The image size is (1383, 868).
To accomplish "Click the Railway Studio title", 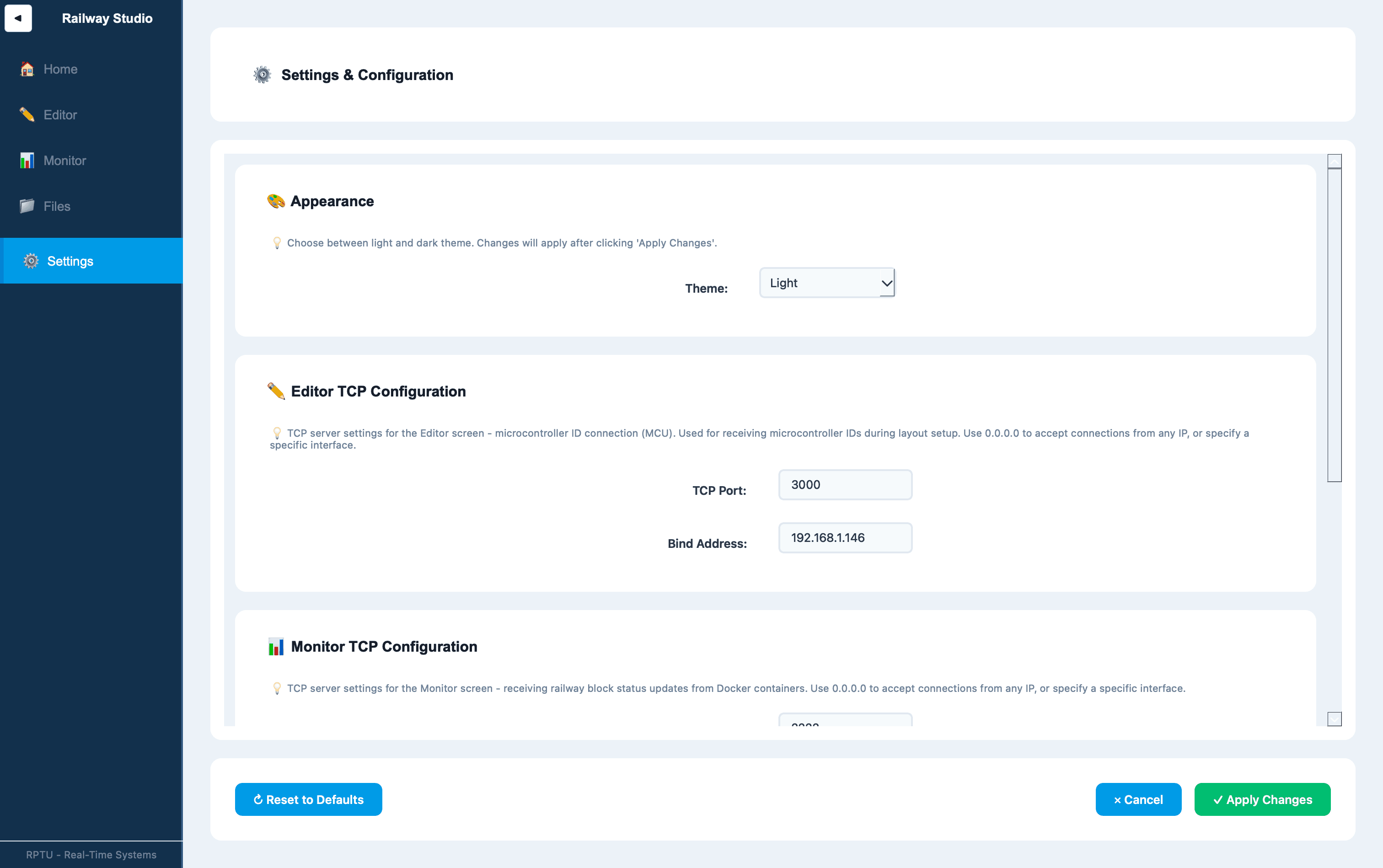I will pyautogui.click(x=107, y=18).
